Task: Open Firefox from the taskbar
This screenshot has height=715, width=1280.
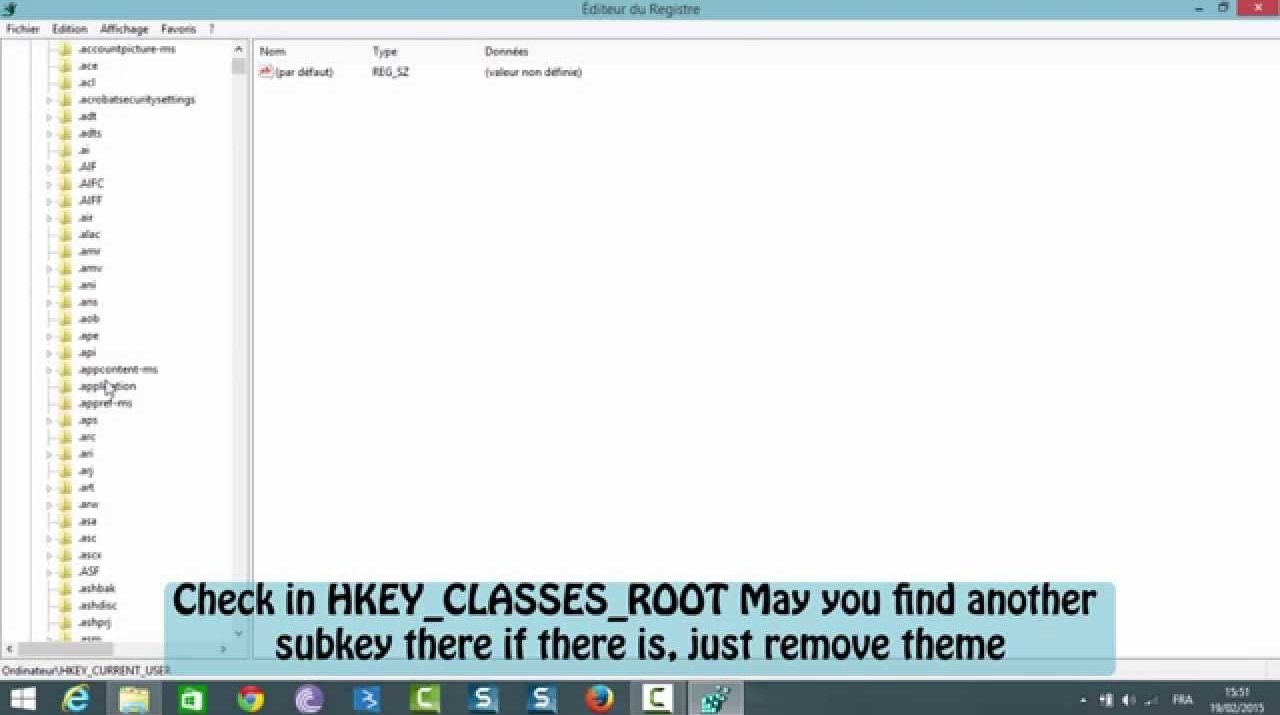Action: 599,699
